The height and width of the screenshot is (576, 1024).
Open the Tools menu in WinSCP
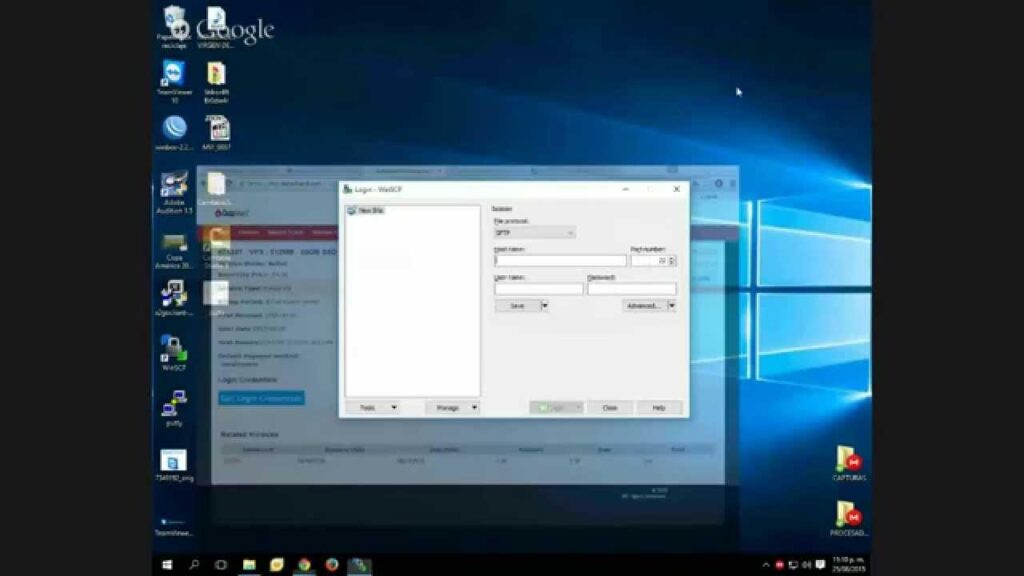373,407
